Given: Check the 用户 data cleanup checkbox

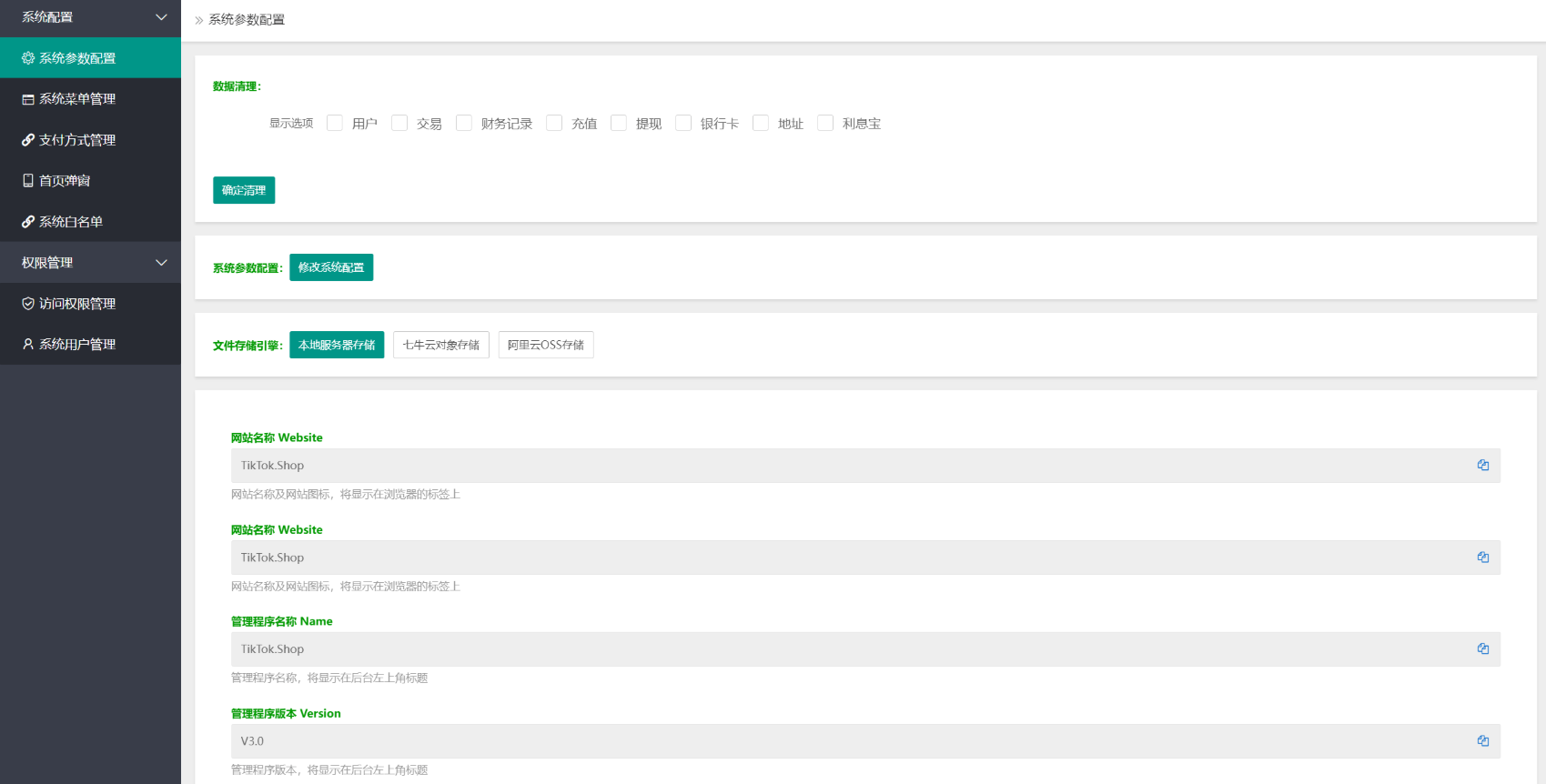Looking at the screenshot, I should (335, 123).
